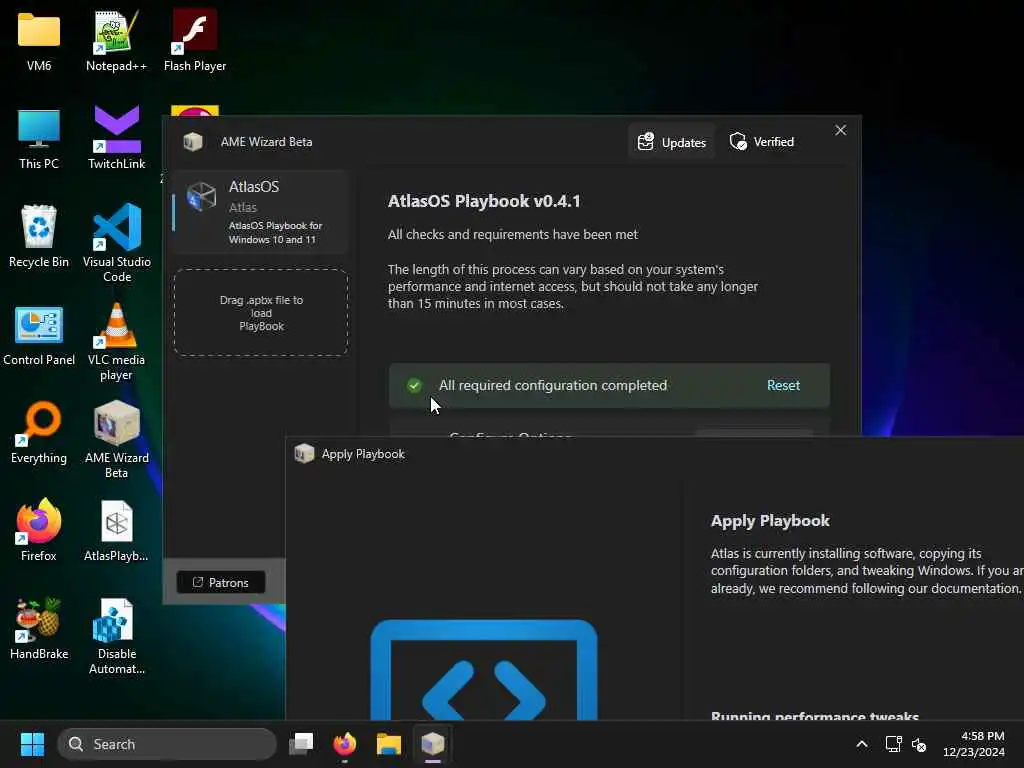The image size is (1024, 768).
Task: Open Control Panel desktop icon
Action: point(39,335)
